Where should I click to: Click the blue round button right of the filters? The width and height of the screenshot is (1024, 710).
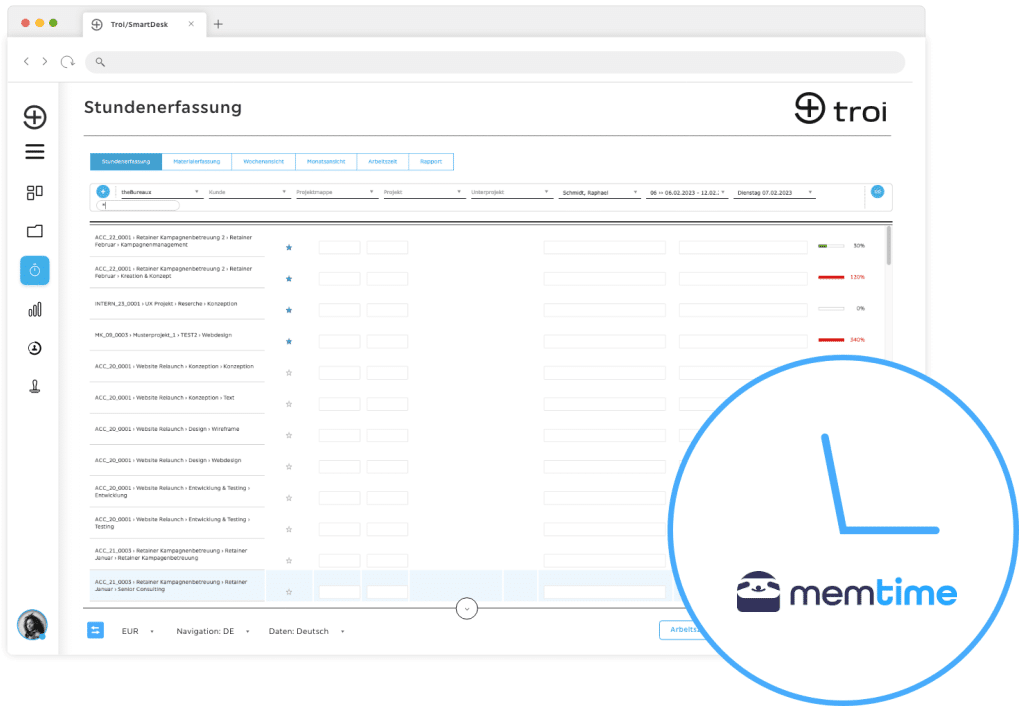click(x=877, y=191)
